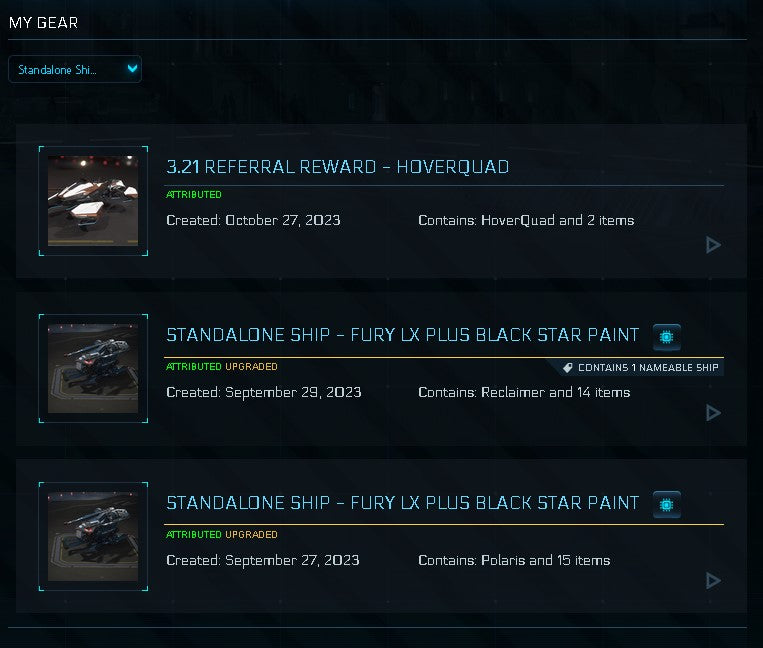Click the Attributed Upgraded label on Reclaimer pledge
The width and height of the screenshot is (763, 648).
[222, 367]
